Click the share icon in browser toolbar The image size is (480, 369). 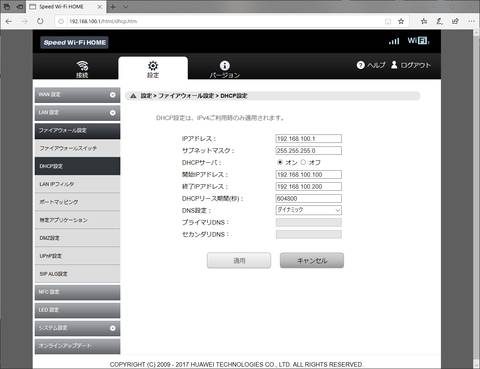pyautogui.click(x=455, y=21)
